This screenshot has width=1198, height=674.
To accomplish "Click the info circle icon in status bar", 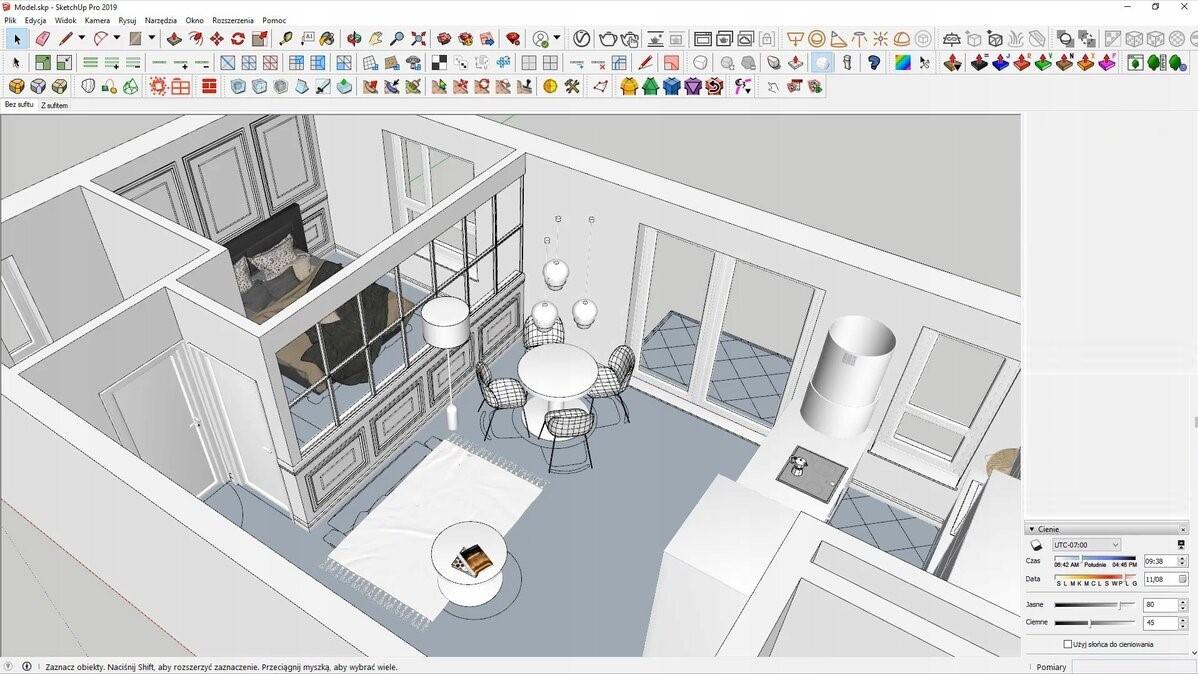I will 27,666.
